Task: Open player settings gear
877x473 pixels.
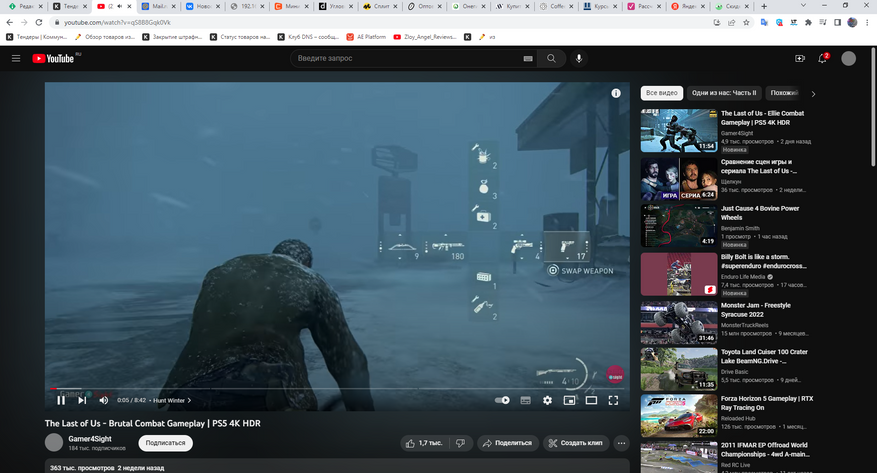Action: tap(547, 400)
